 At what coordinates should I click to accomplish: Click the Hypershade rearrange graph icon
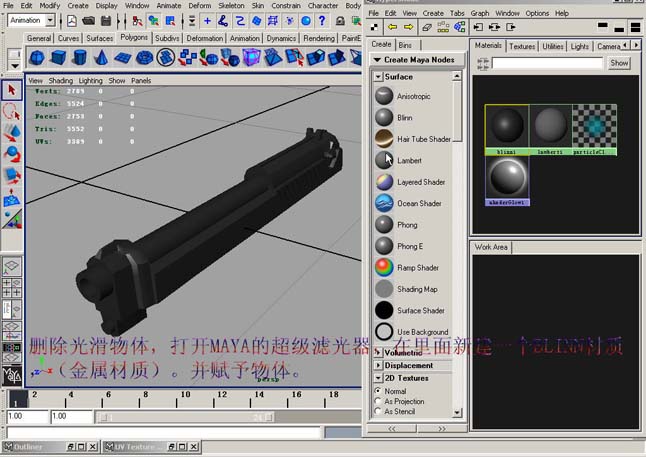point(443,27)
